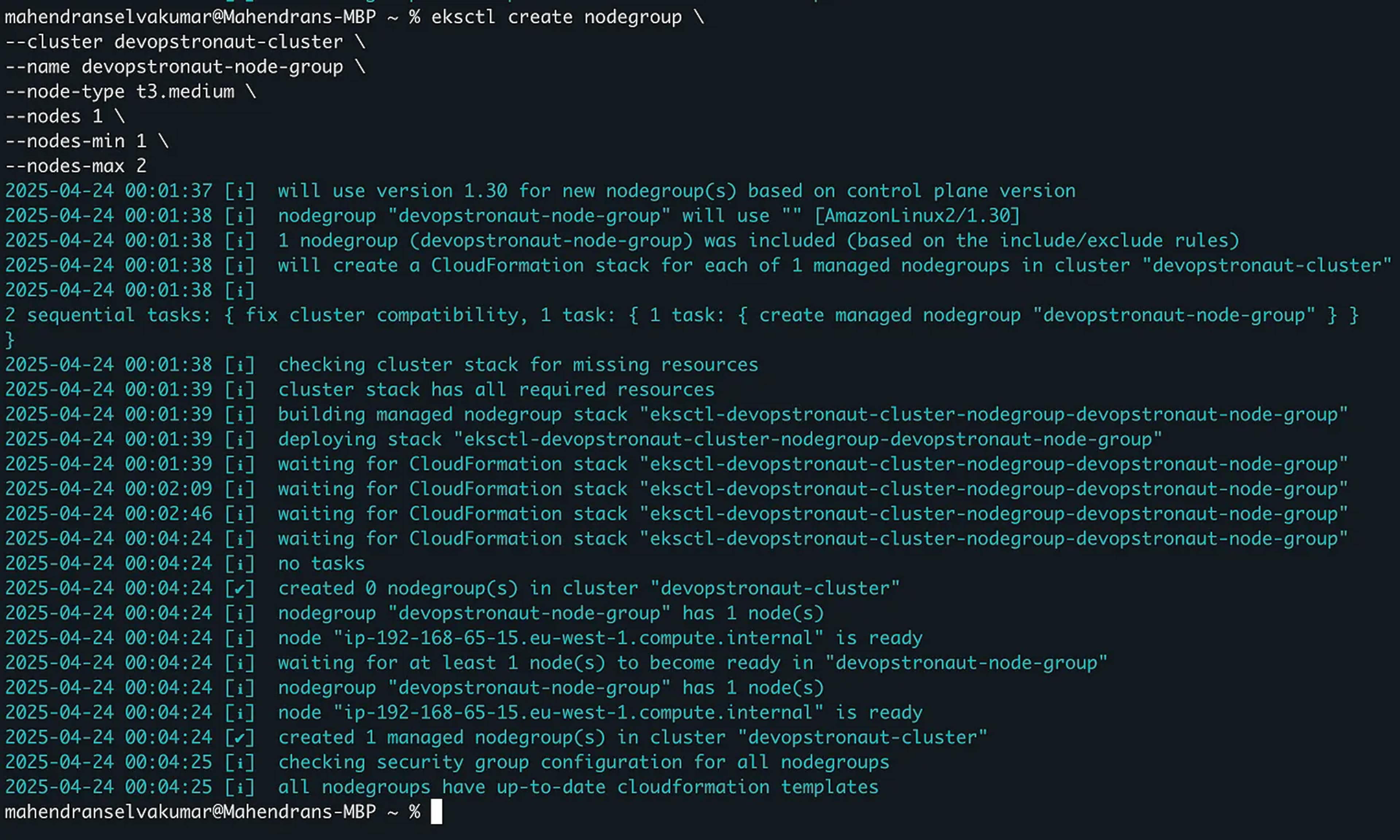Click the '--nodes-max 2' argument line
This screenshot has width=1400, height=840.
(x=76, y=166)
